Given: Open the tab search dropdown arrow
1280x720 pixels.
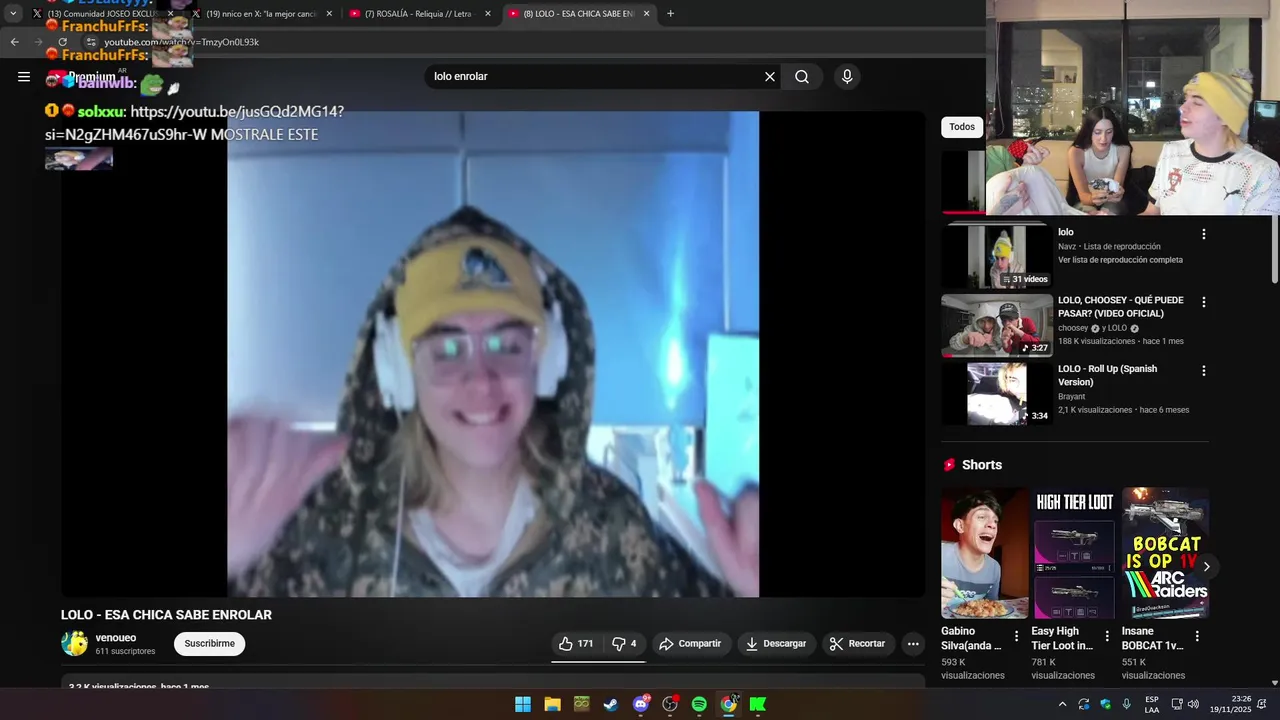Looking at the screenshot, I should point(13,14).
